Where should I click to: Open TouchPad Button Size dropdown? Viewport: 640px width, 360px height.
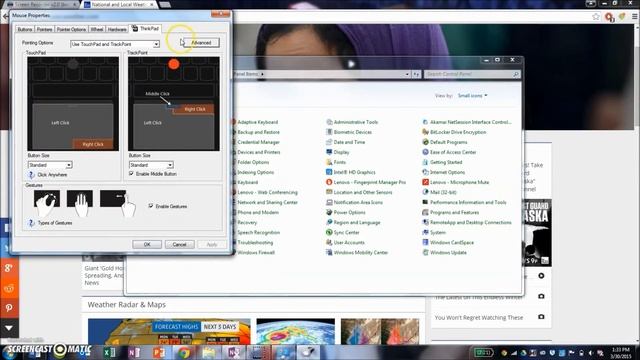click(50, 165)
